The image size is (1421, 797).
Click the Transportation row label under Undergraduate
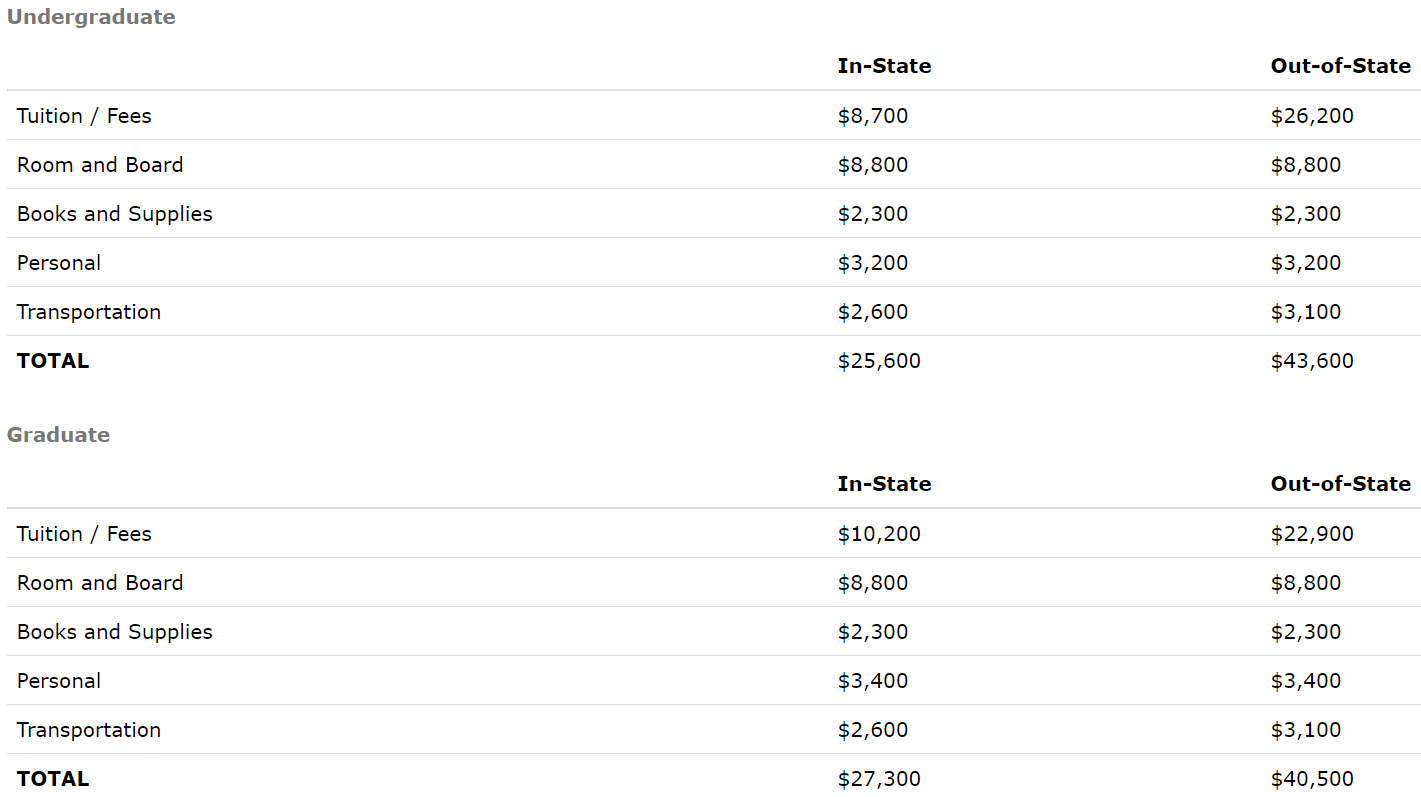tap(89, 312)
